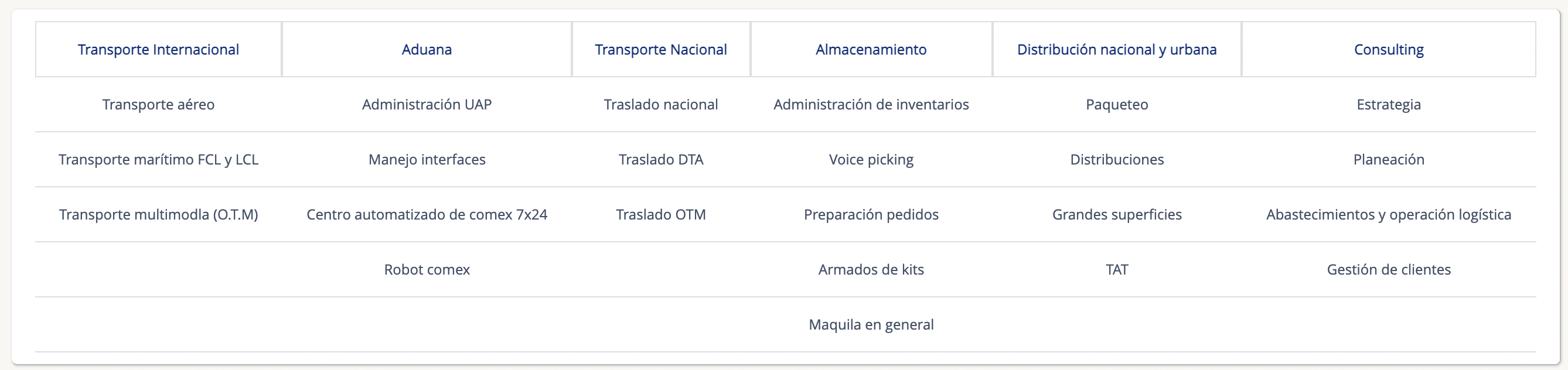Open Grandes superficies entry
The width and height of the screenshot is (1568, 370).
coord(1116,214)
